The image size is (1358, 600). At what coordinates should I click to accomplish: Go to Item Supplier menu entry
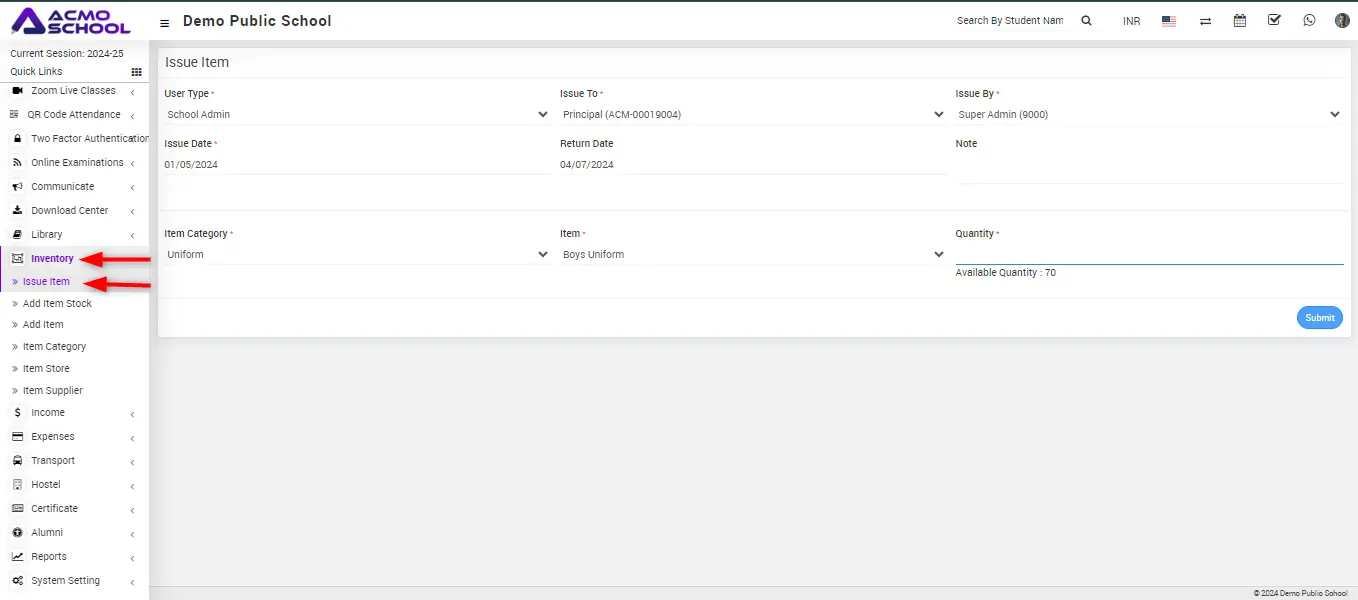[53, 391]
